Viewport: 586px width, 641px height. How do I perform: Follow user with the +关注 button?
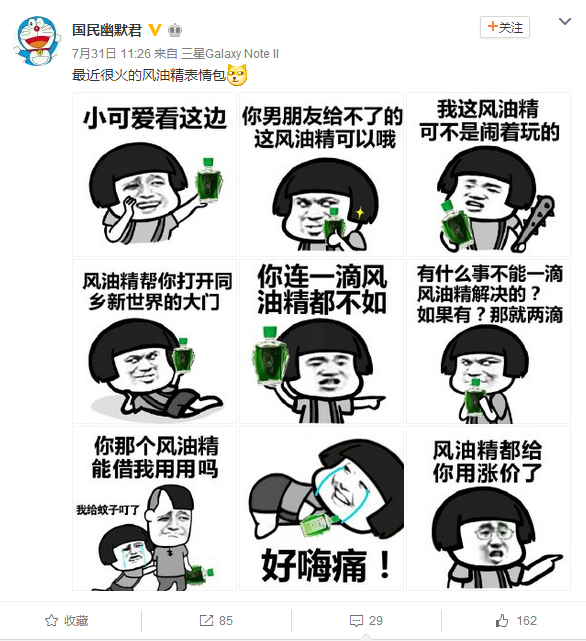[x=505, y=27]
